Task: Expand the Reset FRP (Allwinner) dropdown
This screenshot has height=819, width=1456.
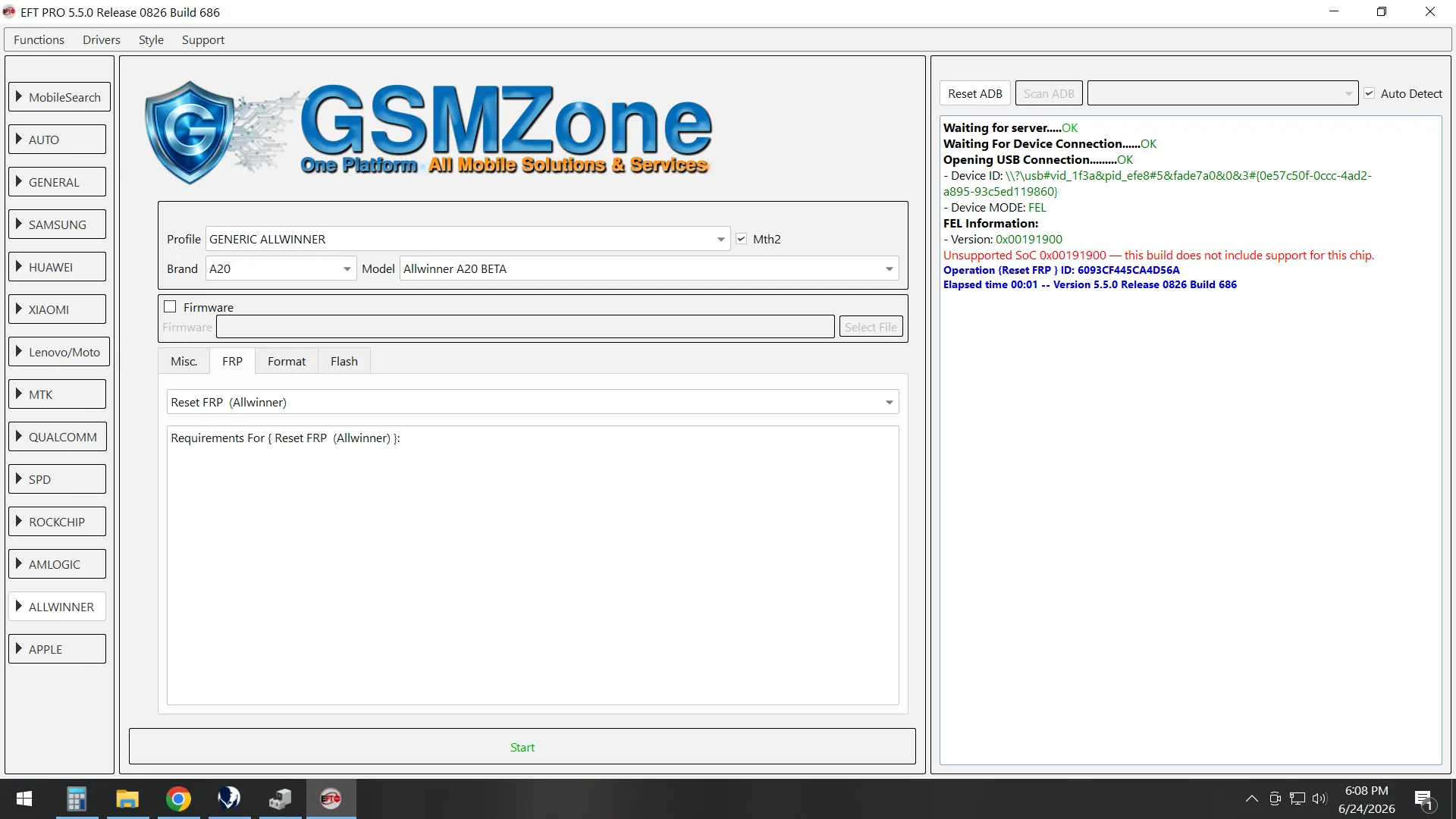Action: (532, 402)
